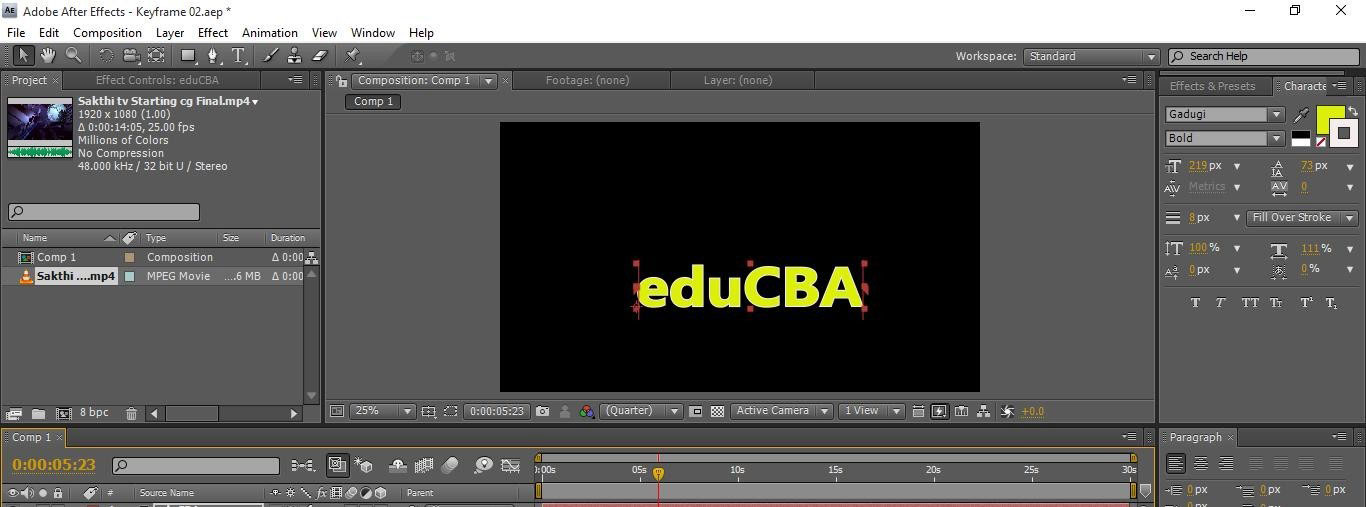1366x507 pixels.
Task: Open the Layer menu
Action: [170, 33]
